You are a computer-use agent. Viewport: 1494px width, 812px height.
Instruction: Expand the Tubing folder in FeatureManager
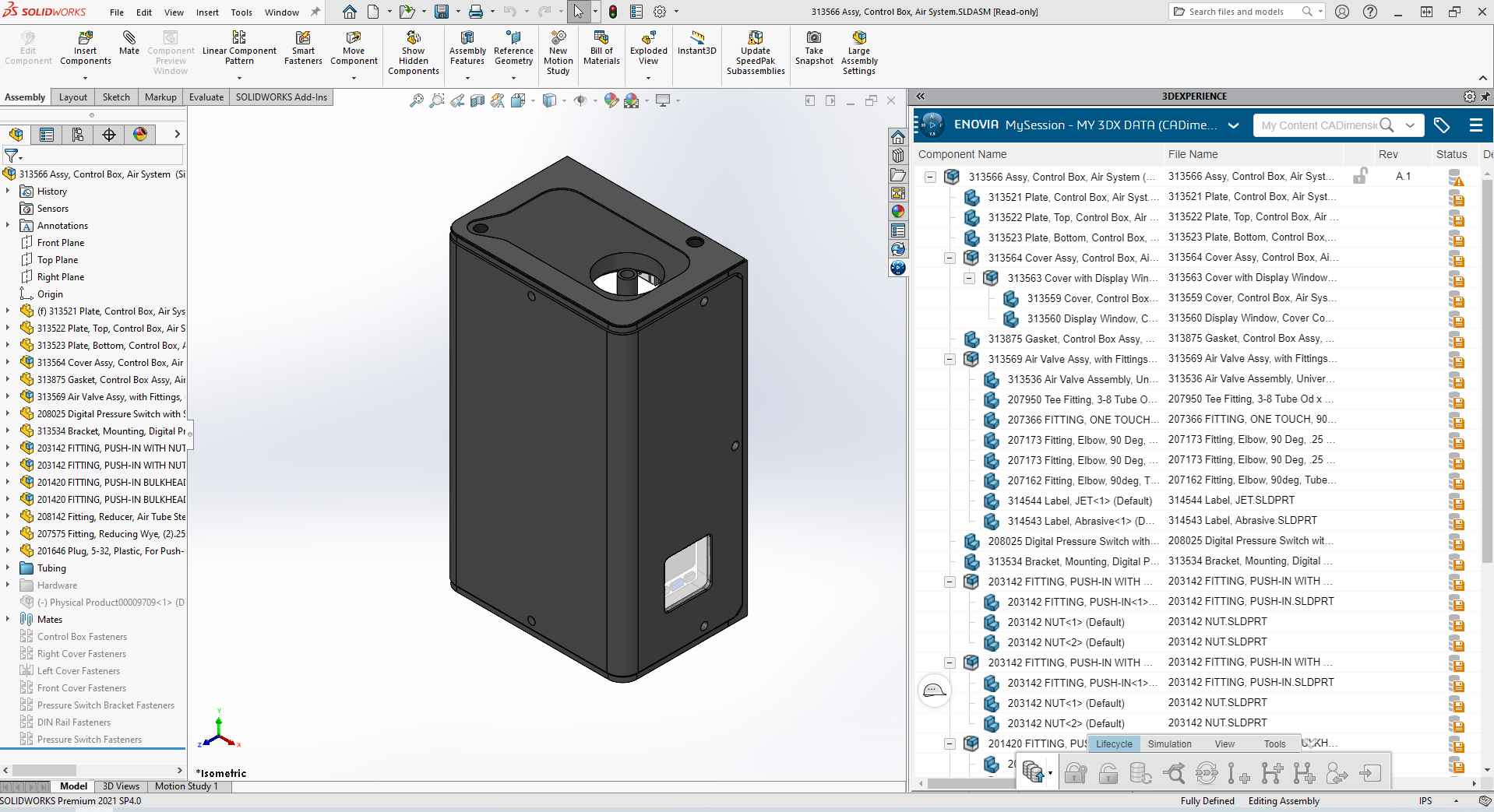9,568
